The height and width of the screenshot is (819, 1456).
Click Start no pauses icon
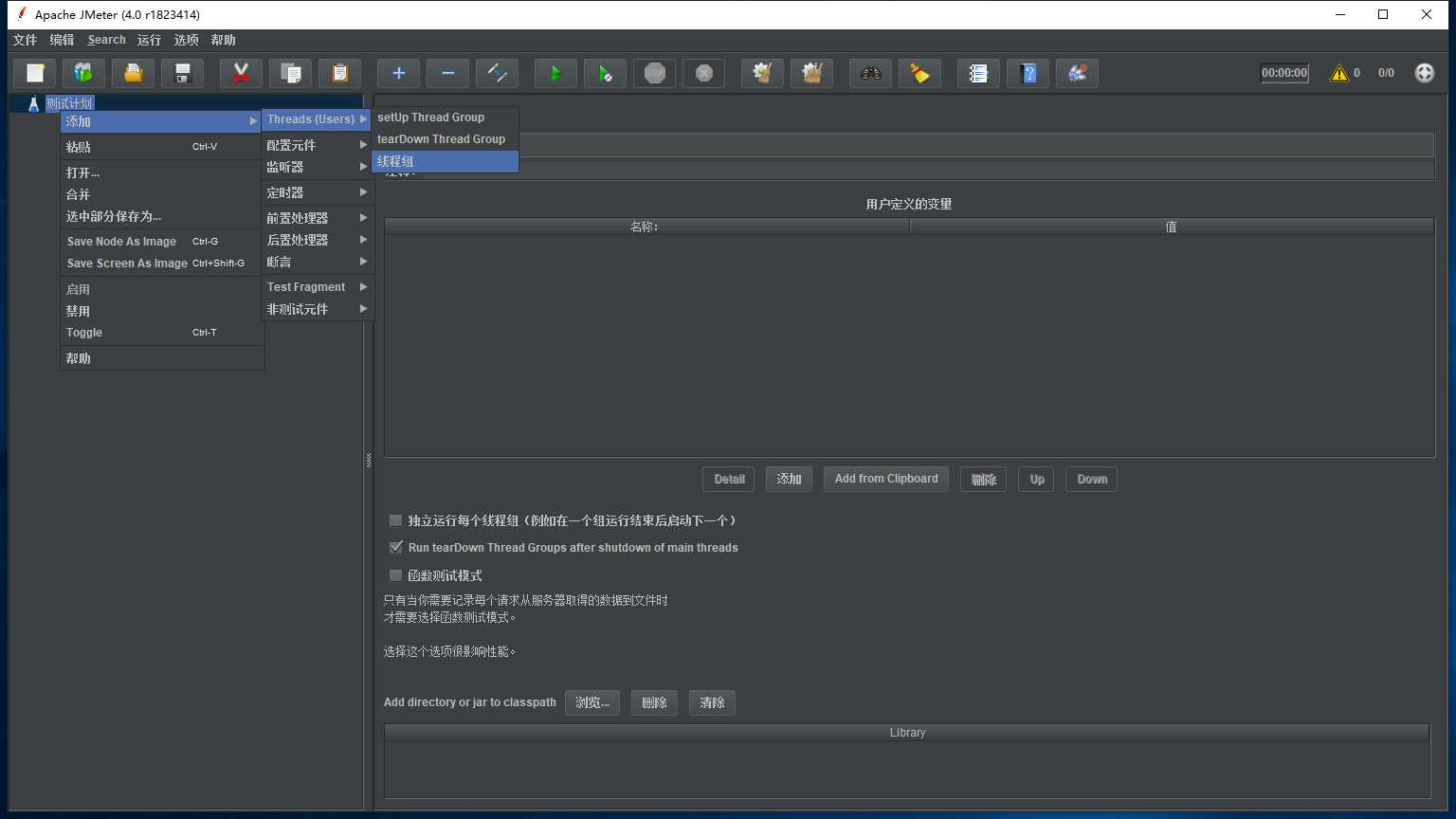click(606, 73)
